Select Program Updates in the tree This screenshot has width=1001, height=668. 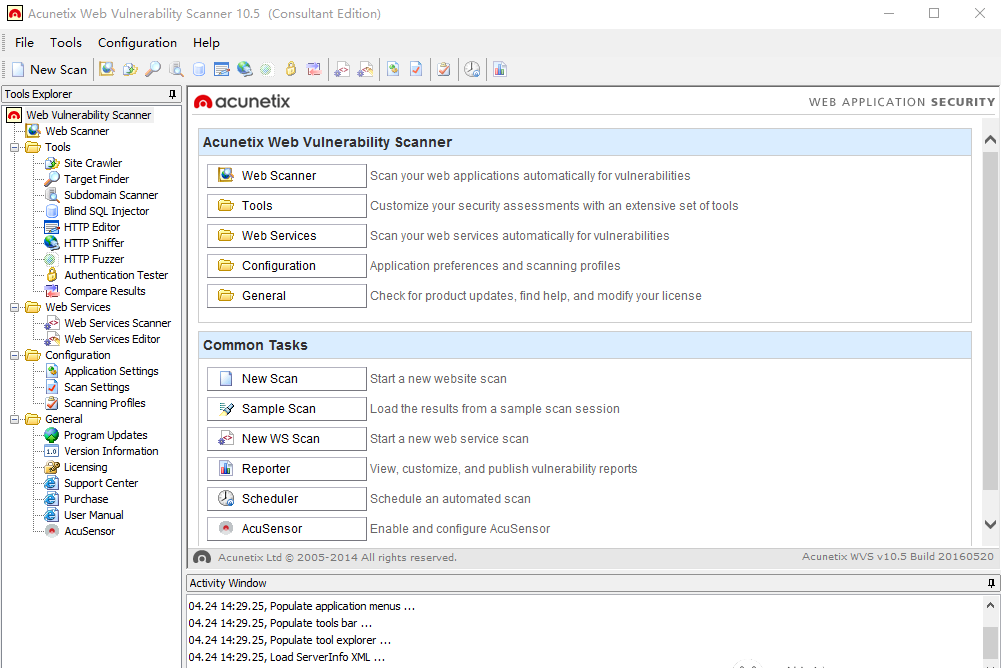(105, 435)
